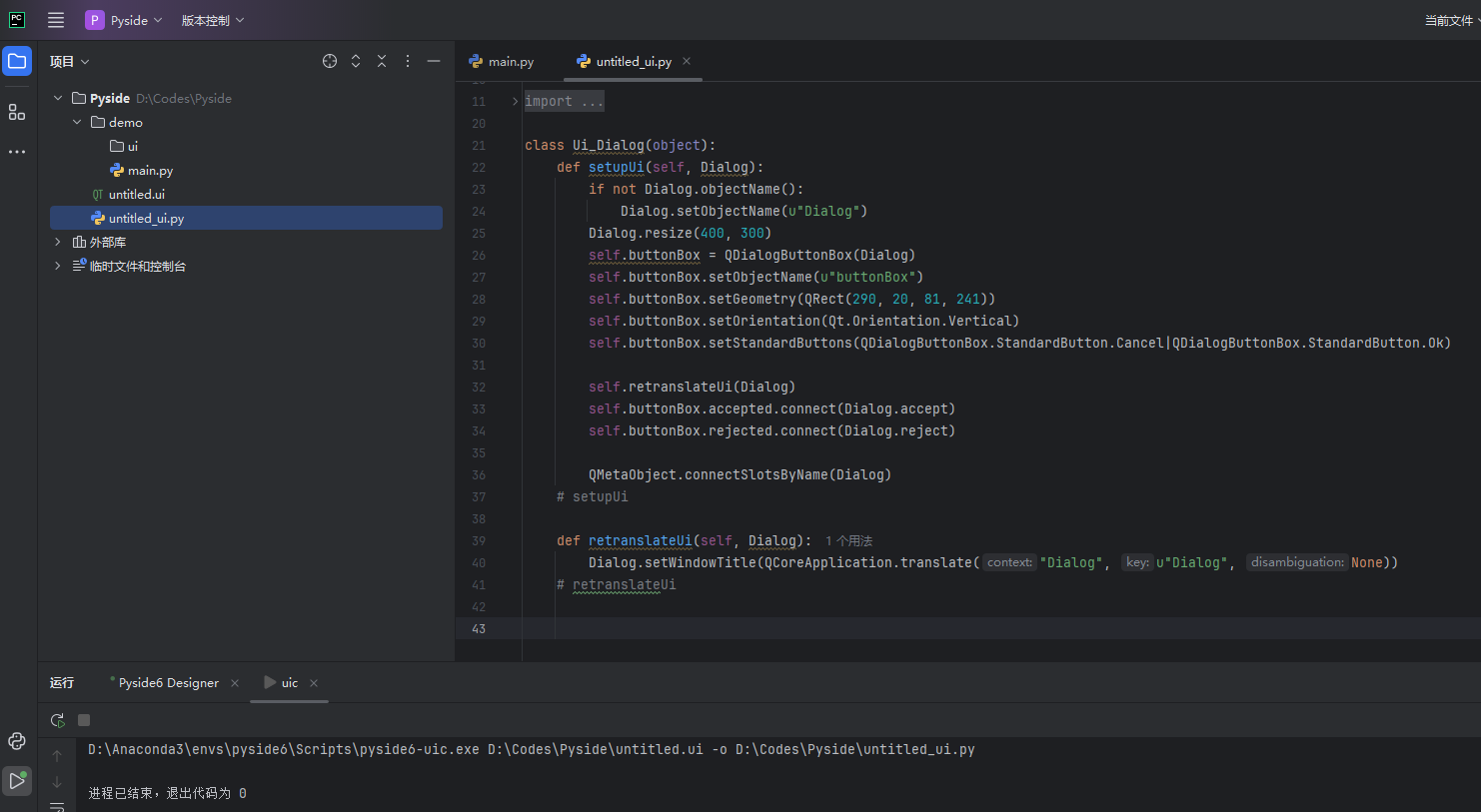
Task: Click the 进程已结束 exit code message
Action: (x=167, y=793)
